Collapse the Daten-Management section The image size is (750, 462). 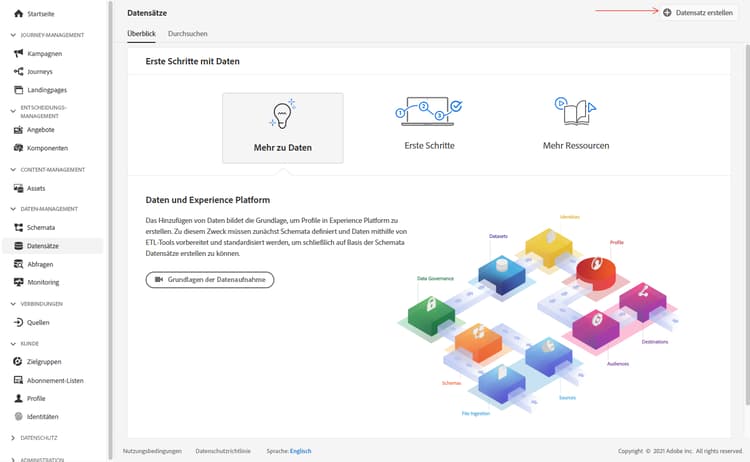(13, 209)
